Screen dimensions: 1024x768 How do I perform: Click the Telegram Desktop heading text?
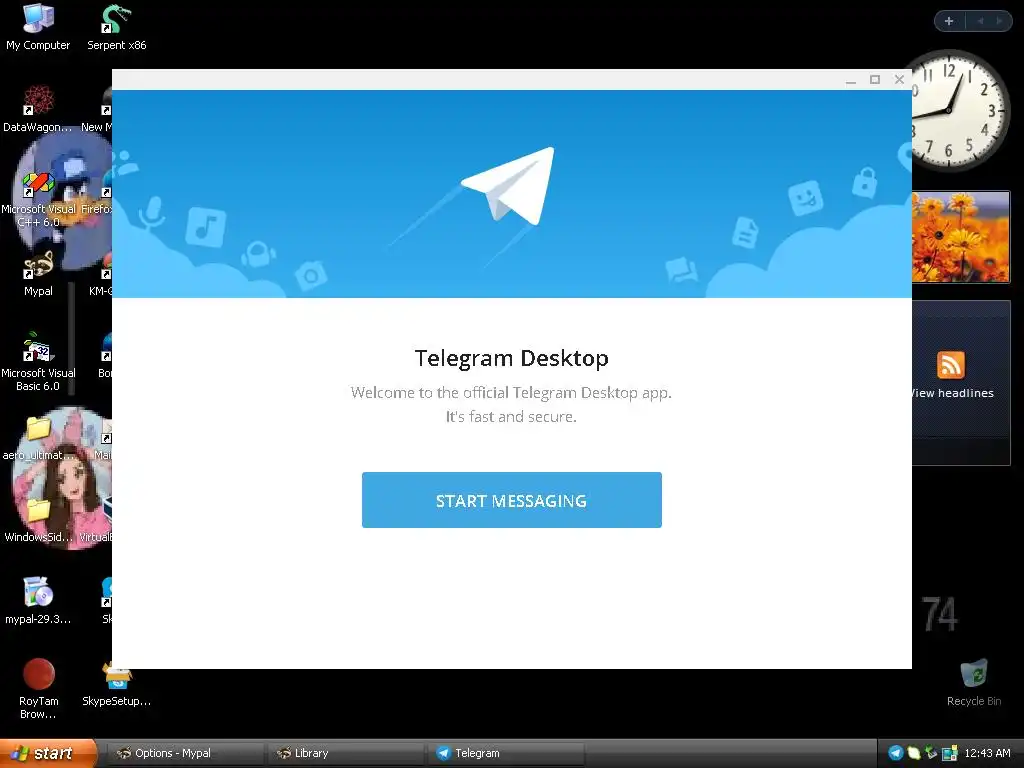pos(511,358)
